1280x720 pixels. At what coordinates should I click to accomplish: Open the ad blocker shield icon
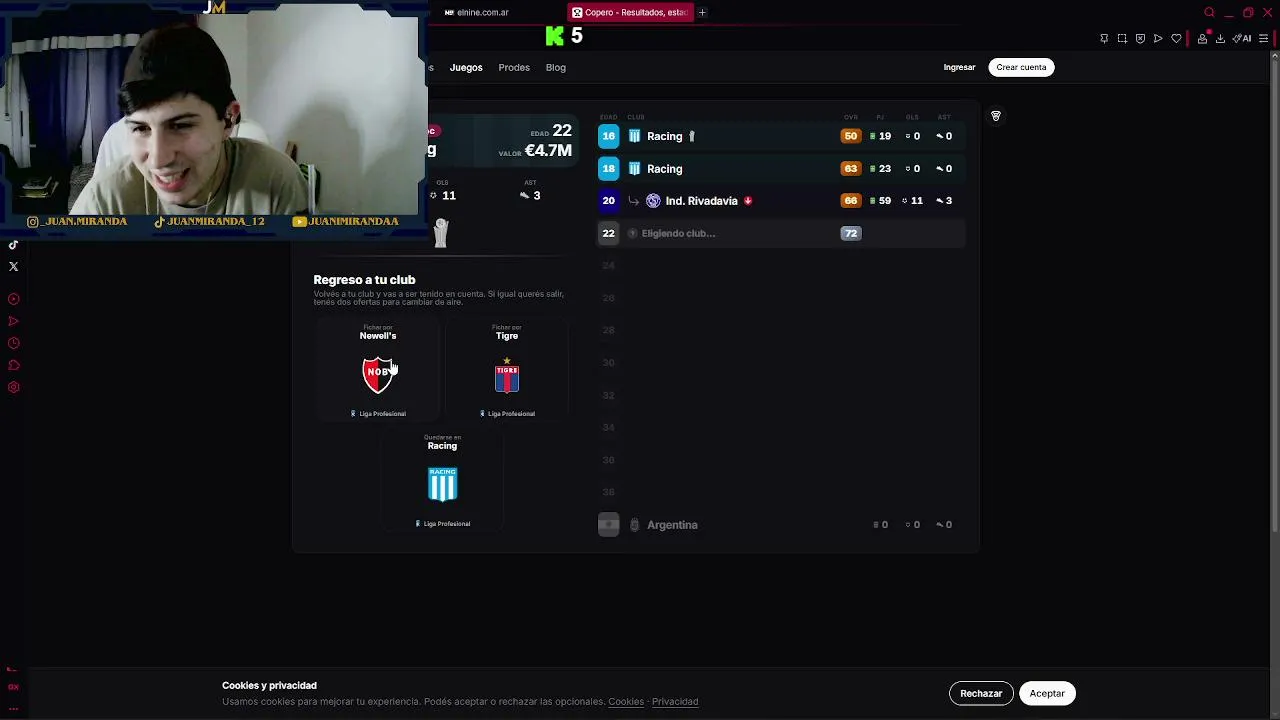(1140, 39)
